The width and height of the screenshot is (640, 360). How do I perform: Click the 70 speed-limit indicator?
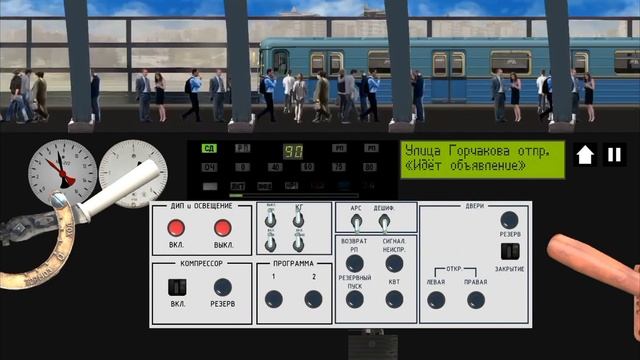point(339,167)
